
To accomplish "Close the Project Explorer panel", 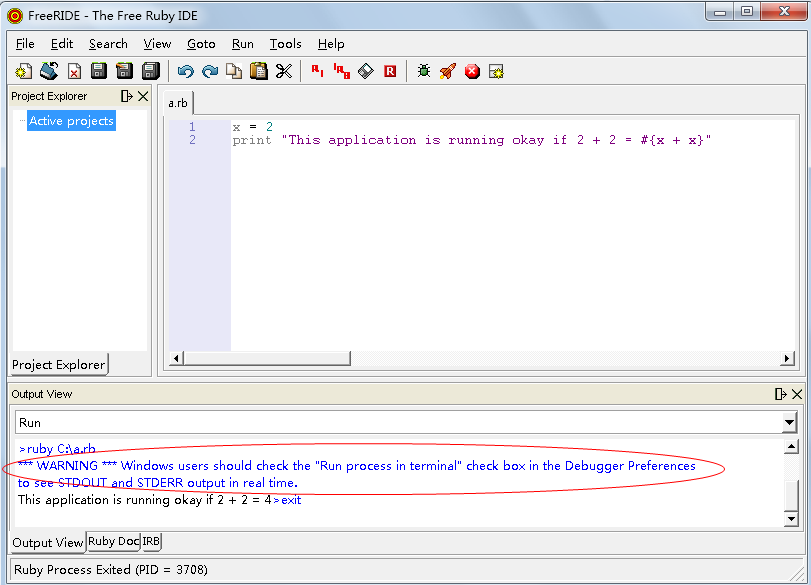I will point(143,96).
